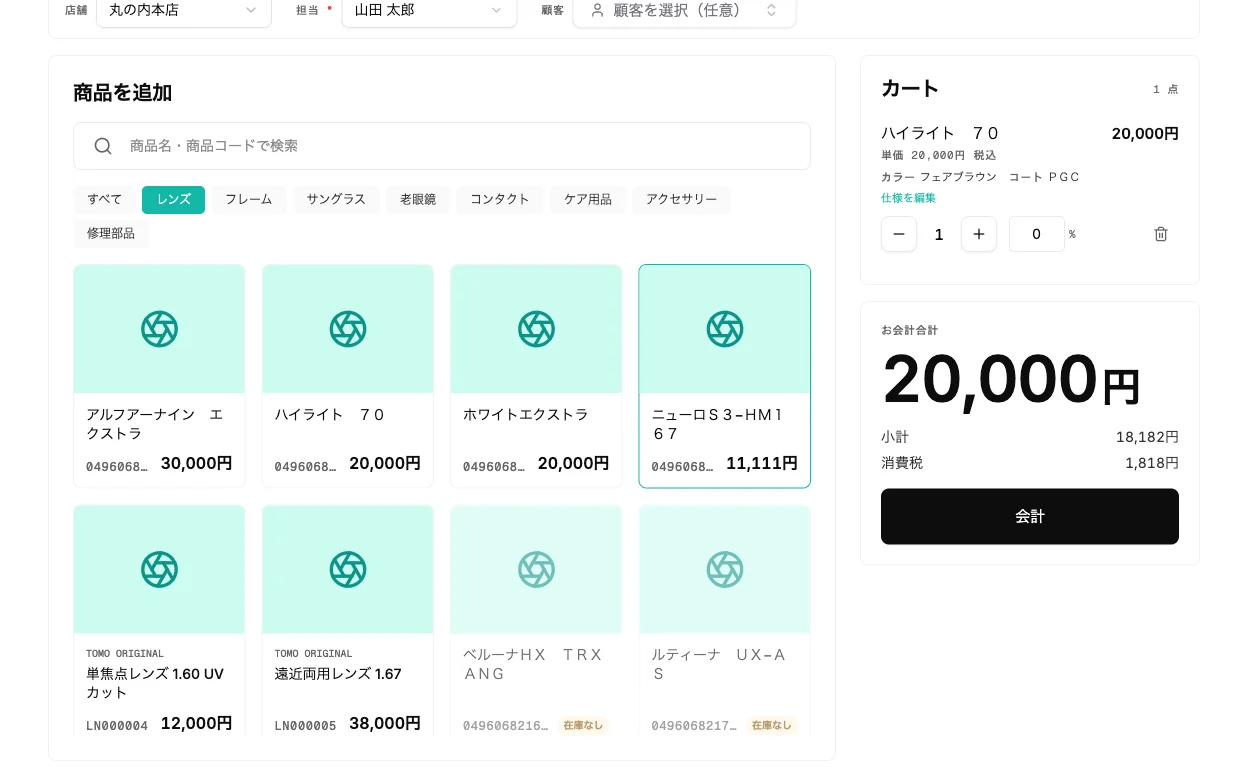Viewport: 1248px width, 780px height.
Task: Click the LN000005 product code
Action: click(305, 726)
